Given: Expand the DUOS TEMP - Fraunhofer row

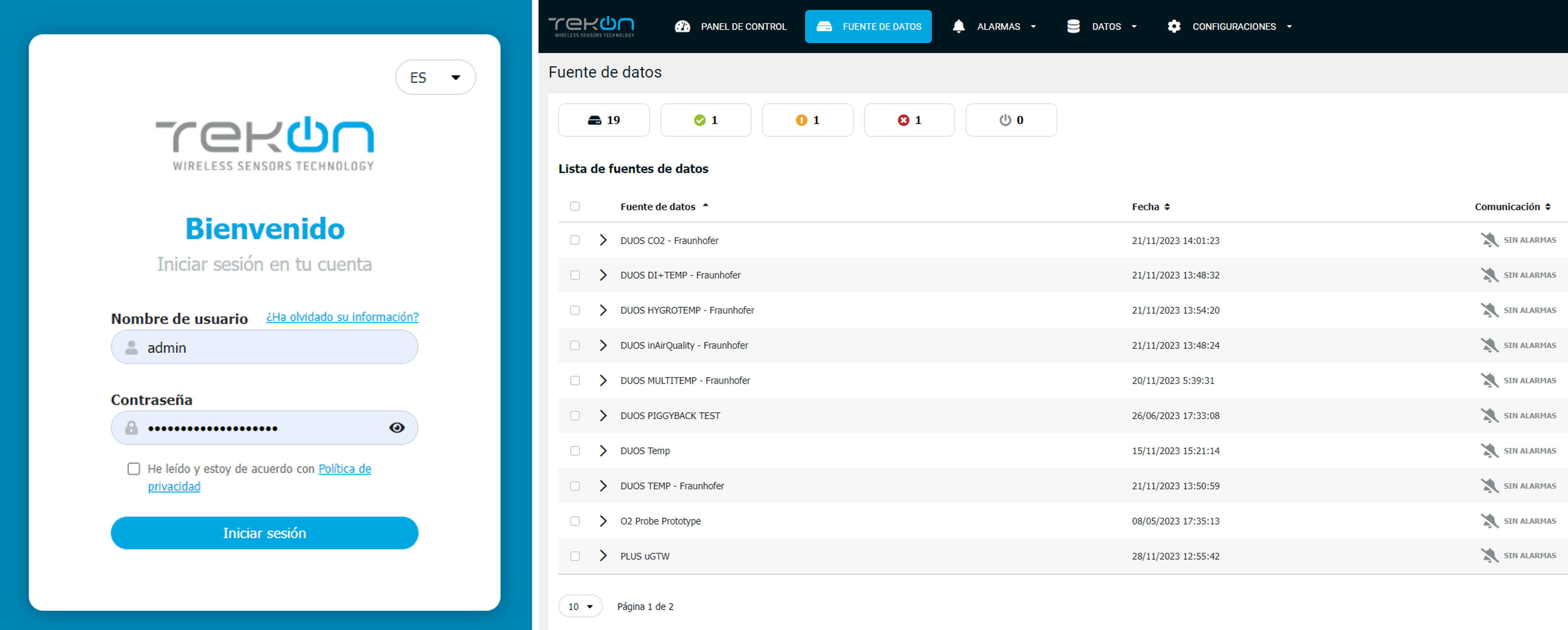Looking at the screenshot, I should [x=603, y=486].
